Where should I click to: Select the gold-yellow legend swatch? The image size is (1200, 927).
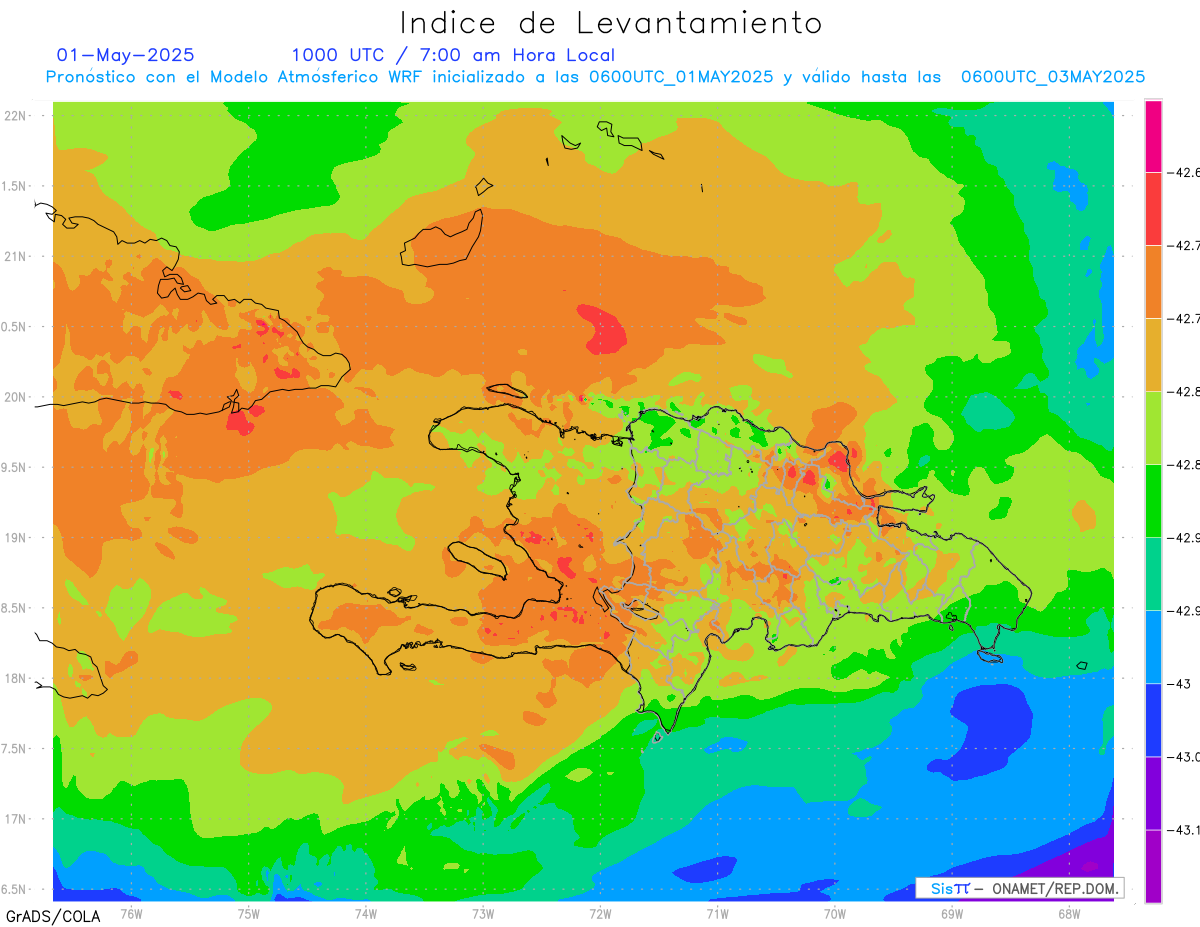[x=1153, y=355]
